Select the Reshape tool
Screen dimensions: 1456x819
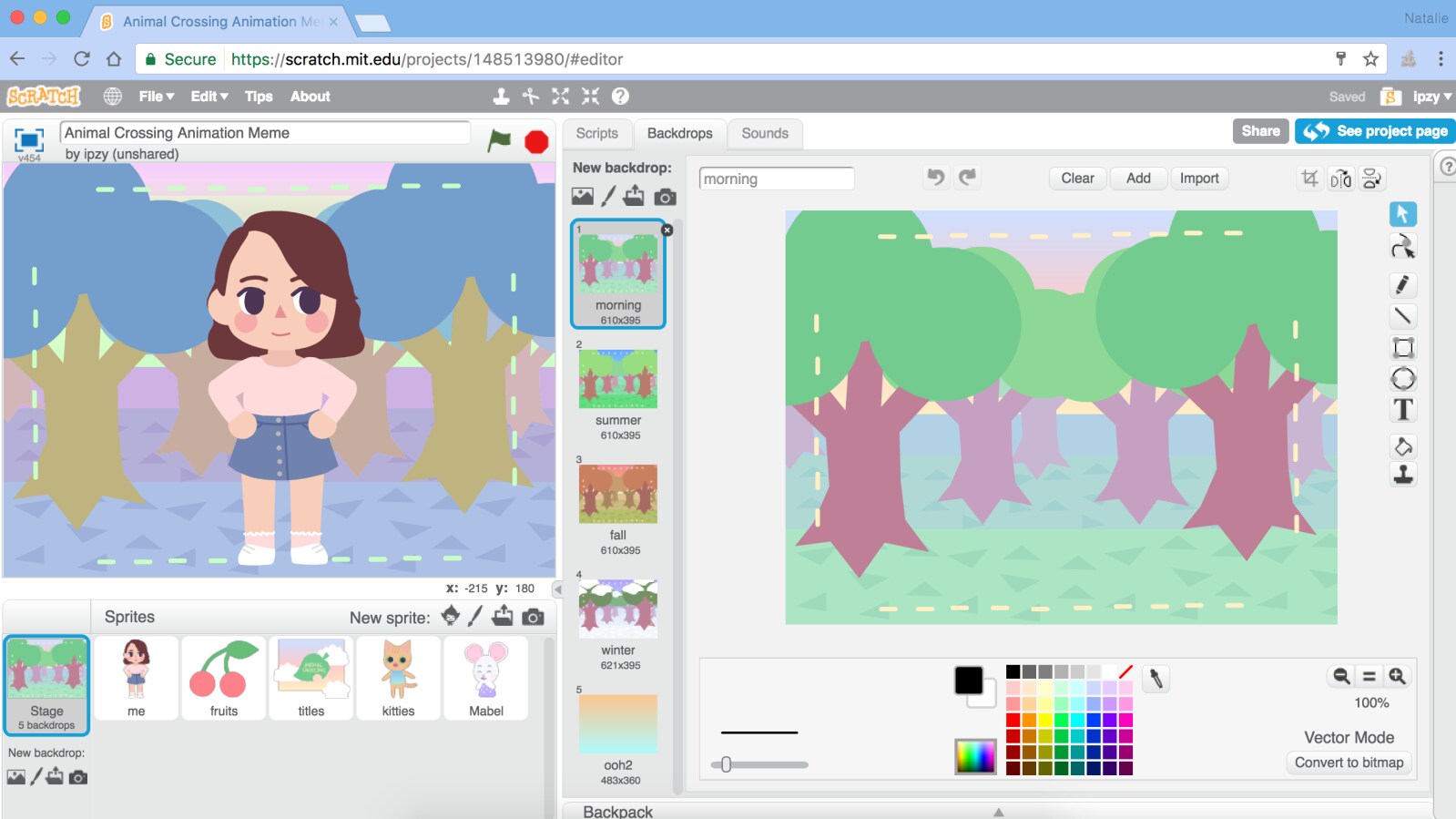[x=1402, y=246]
